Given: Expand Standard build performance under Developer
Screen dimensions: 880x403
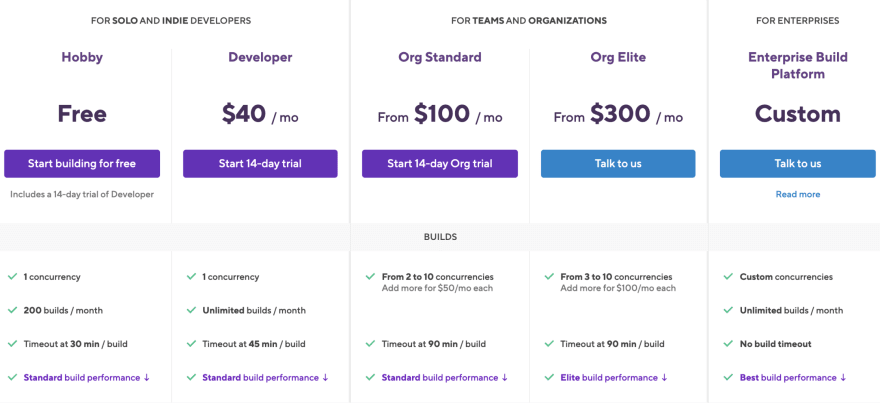Looking at the screenshot, I should coord(265,378).
